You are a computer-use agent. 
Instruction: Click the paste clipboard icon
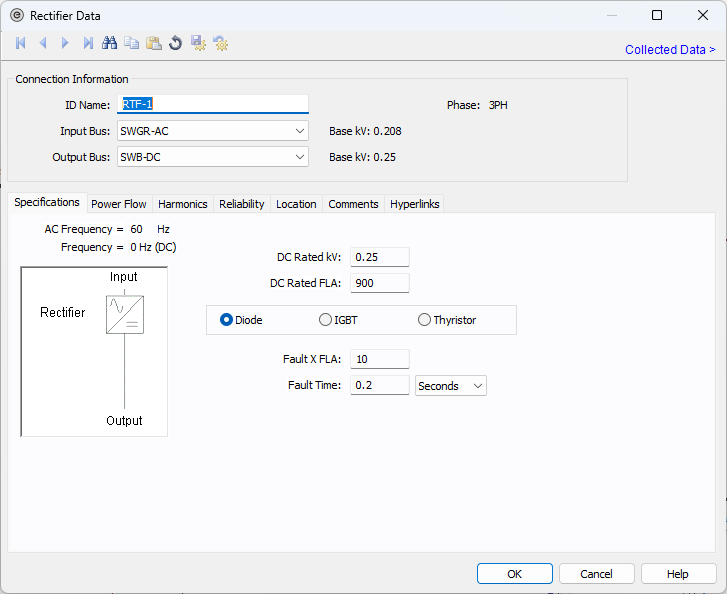154,43
